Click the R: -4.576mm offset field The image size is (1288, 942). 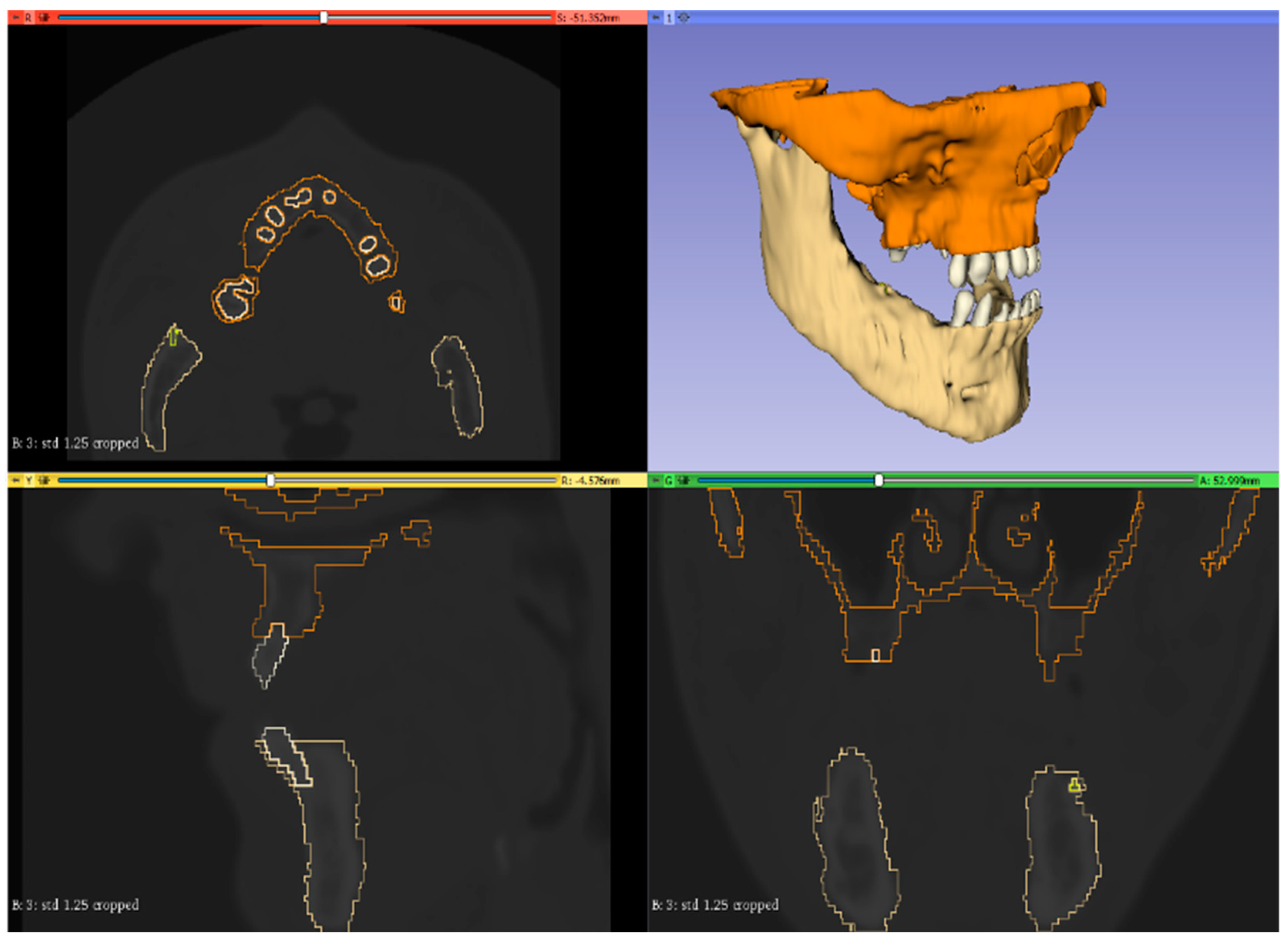[590, 481]
